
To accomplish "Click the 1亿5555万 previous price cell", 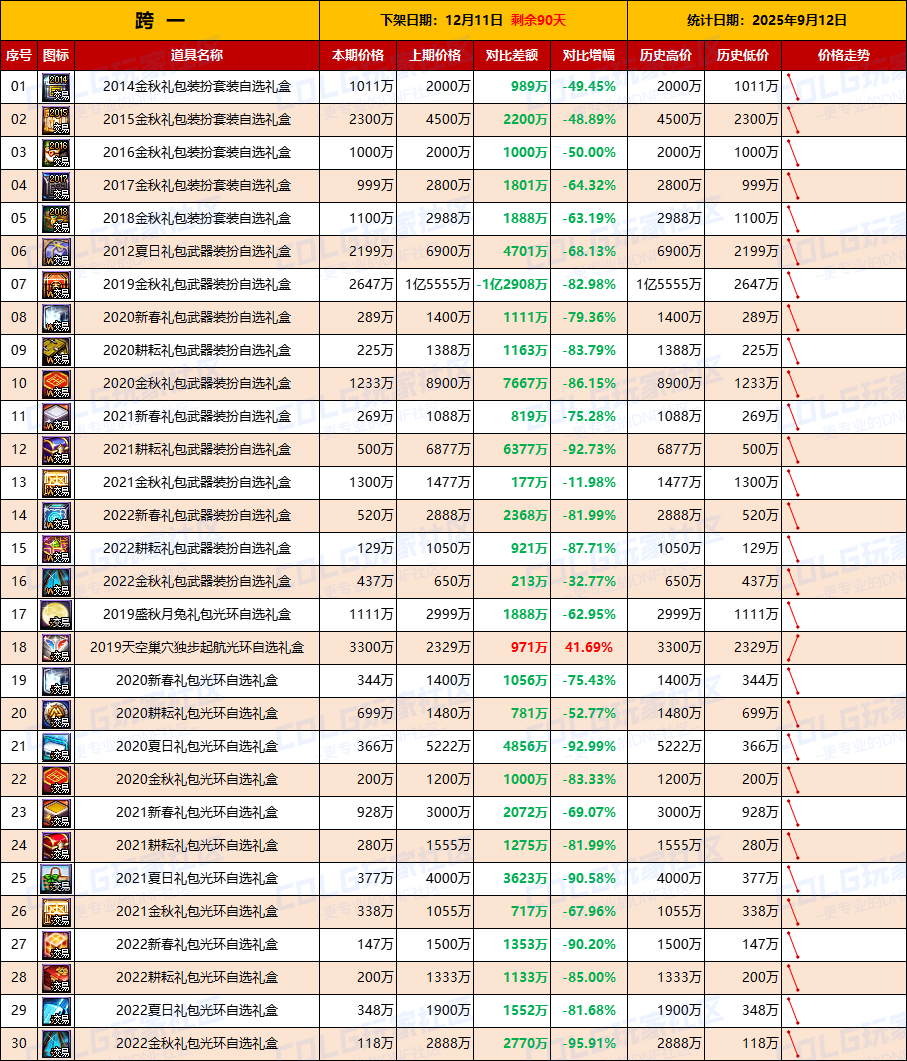I will (435, 285).
